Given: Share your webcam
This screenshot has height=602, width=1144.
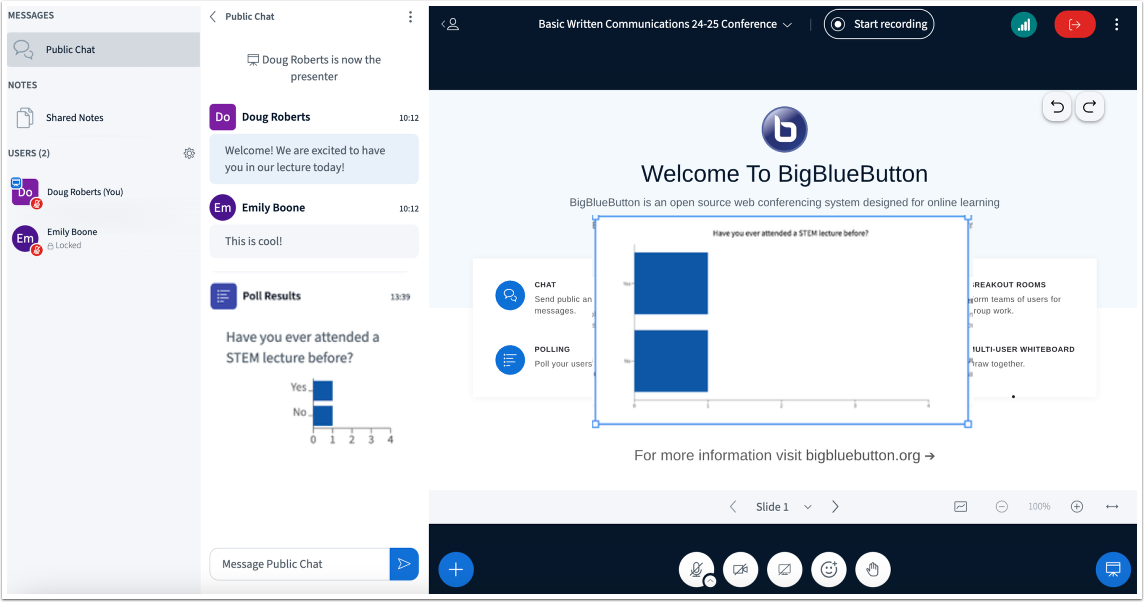Looking at the screenshot, I should pos(741,569).
